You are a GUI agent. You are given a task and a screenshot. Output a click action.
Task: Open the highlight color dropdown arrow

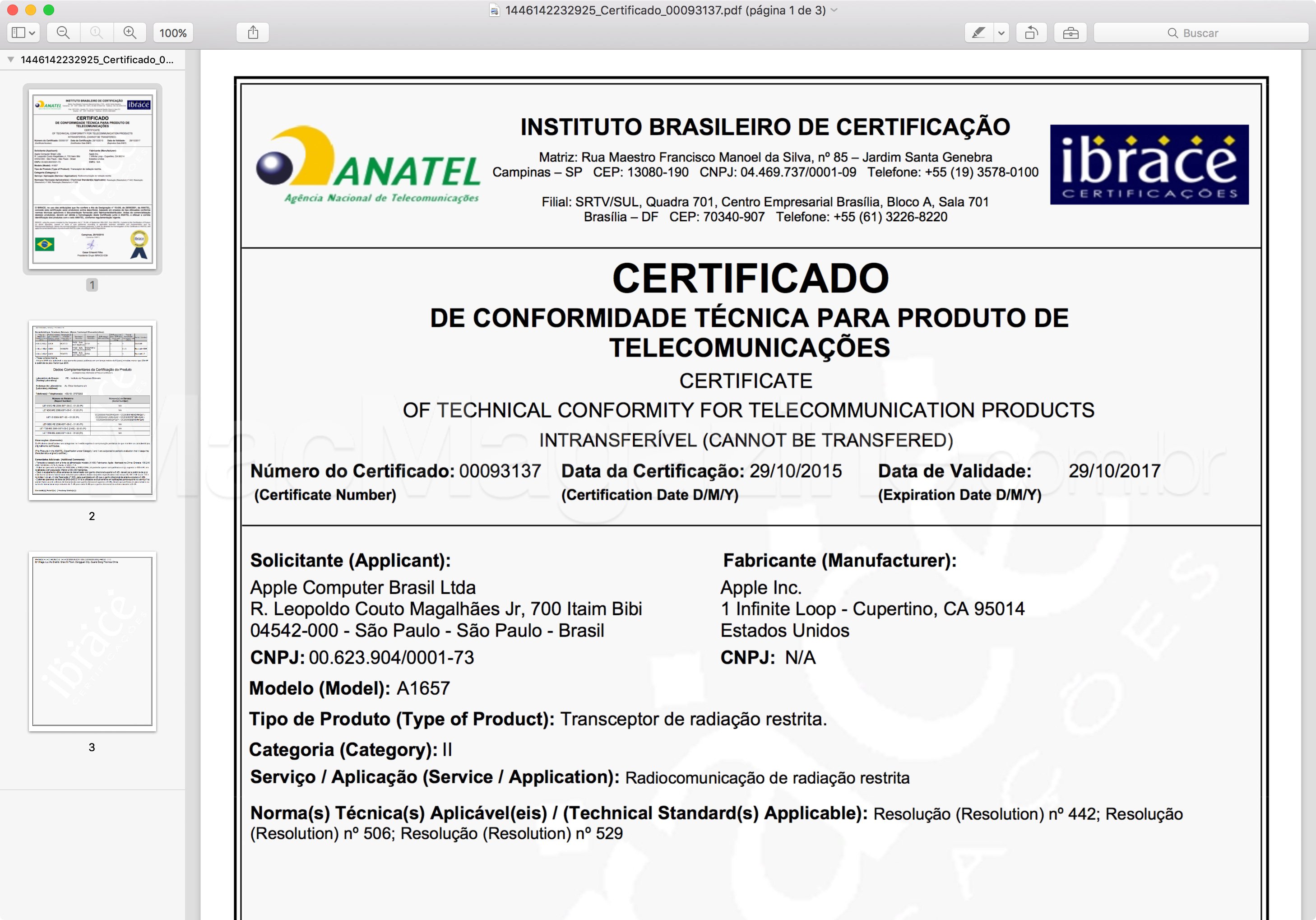pos(1001,33)
